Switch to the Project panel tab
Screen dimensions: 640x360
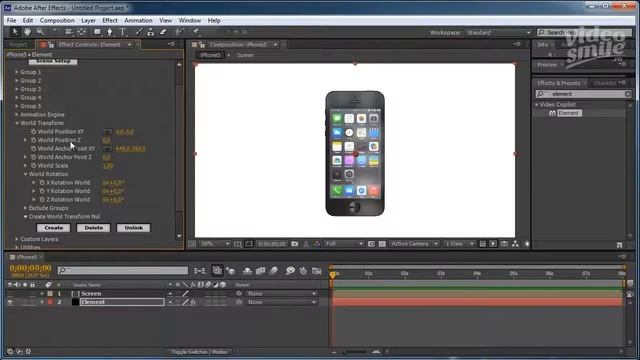18,44
